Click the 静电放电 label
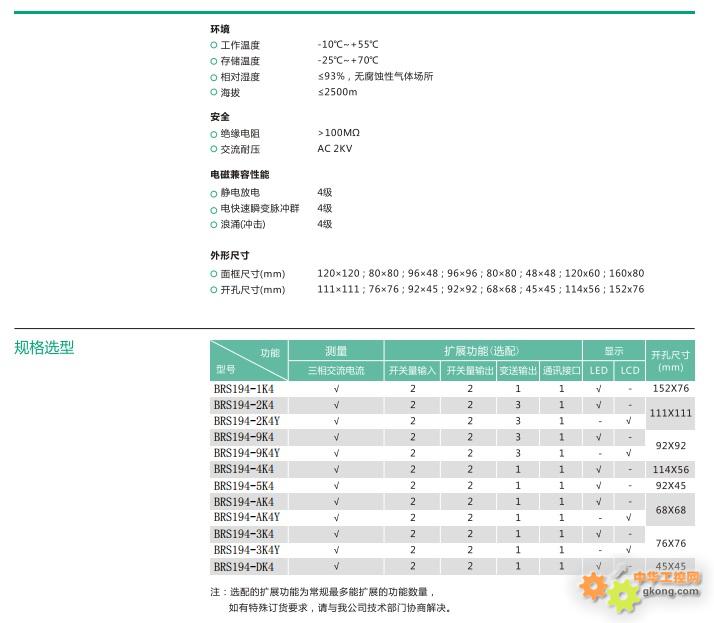Screen dimensions: 714x623 [240, 193]
